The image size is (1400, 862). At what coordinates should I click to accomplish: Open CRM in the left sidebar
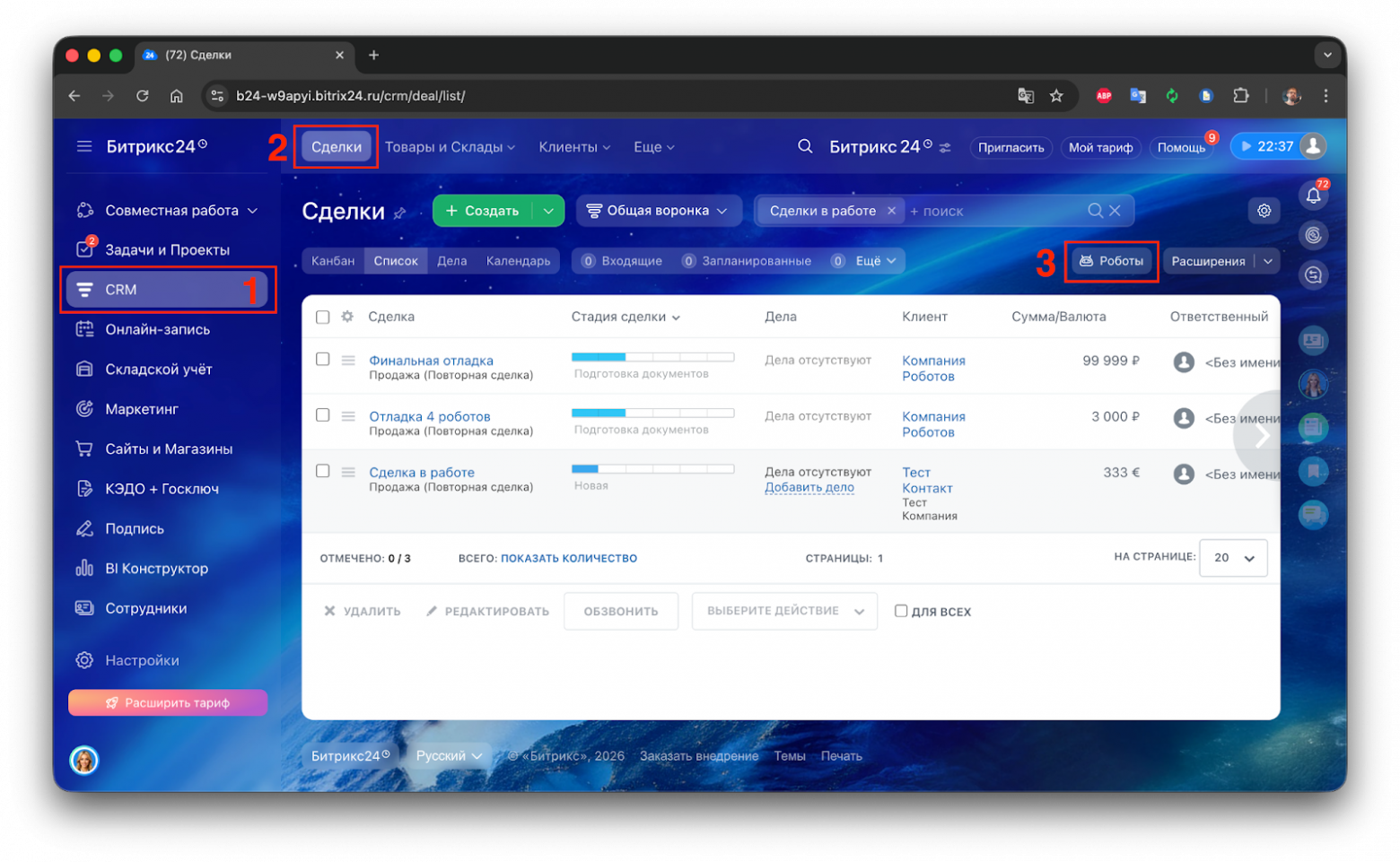pos(167,290)
